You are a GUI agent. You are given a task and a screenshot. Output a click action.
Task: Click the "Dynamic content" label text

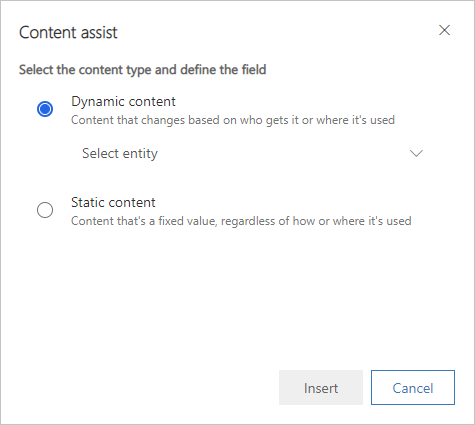(123, 101)
